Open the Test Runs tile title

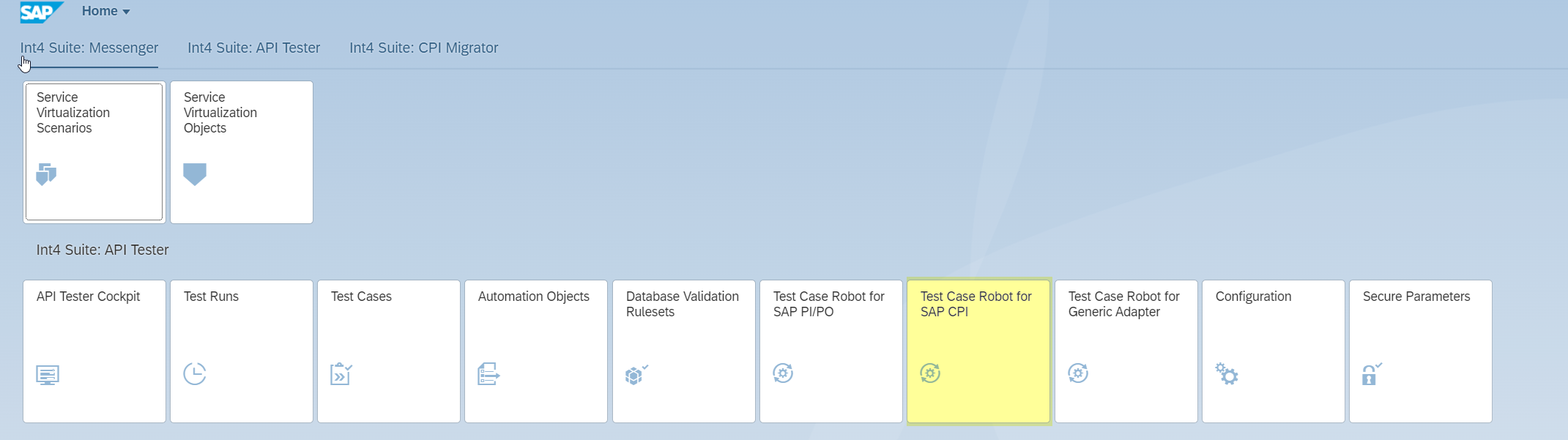tap(211, 297)
